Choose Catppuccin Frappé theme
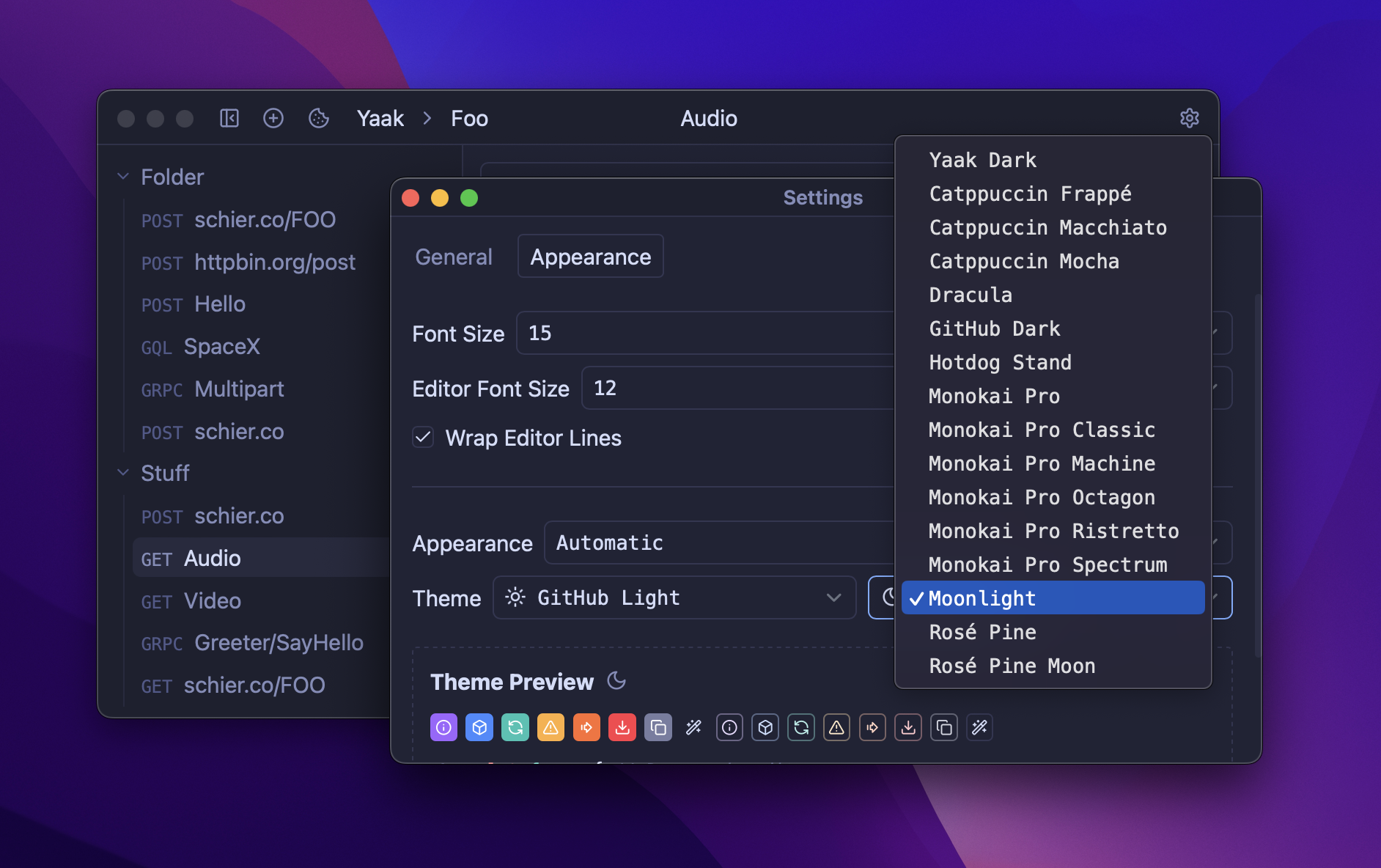Image resolution: width=1381 pixels, height=868 pixels. click(1053, 194)
